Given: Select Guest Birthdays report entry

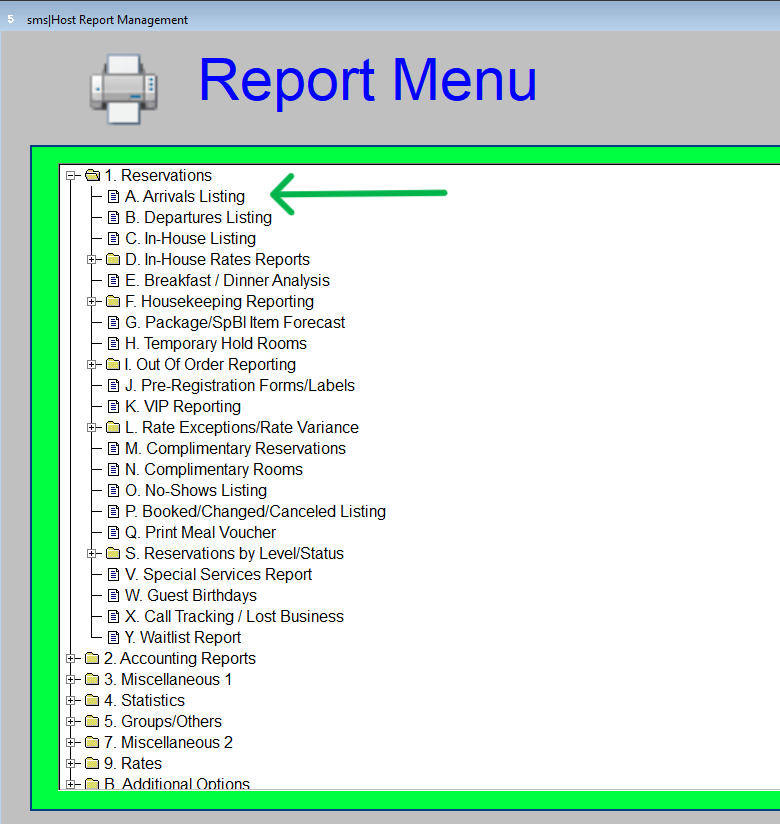Looking at the screenshot, I should click(191, 596).
